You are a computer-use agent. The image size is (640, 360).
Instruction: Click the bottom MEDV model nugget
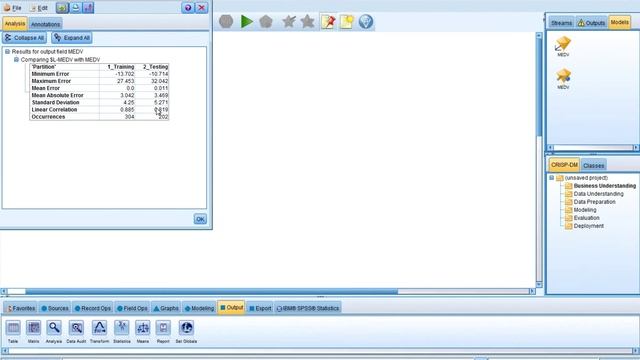click(x=563, y=79)
